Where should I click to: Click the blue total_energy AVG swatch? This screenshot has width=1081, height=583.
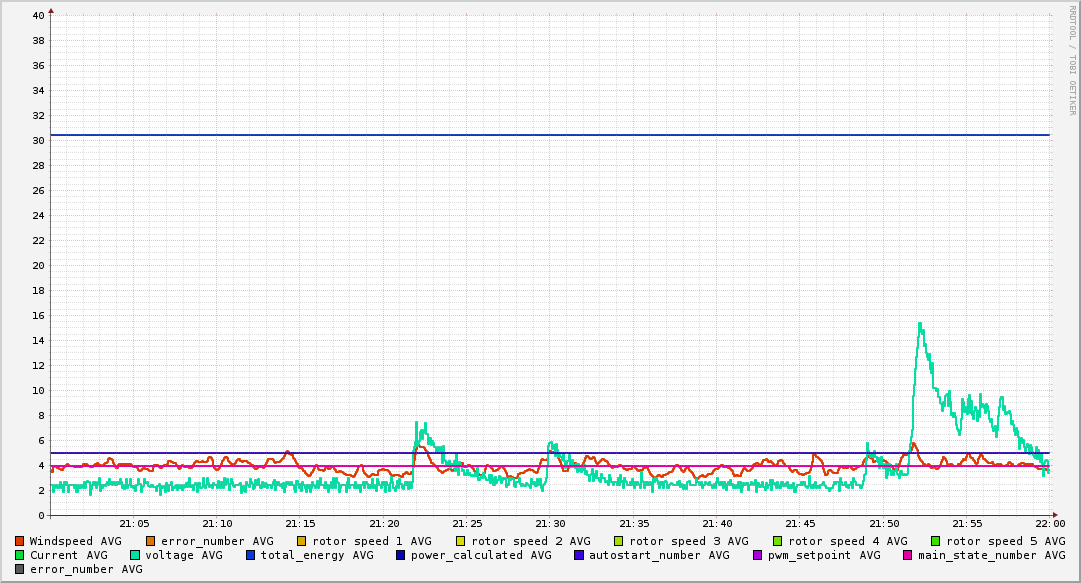[x=251, y=555]
